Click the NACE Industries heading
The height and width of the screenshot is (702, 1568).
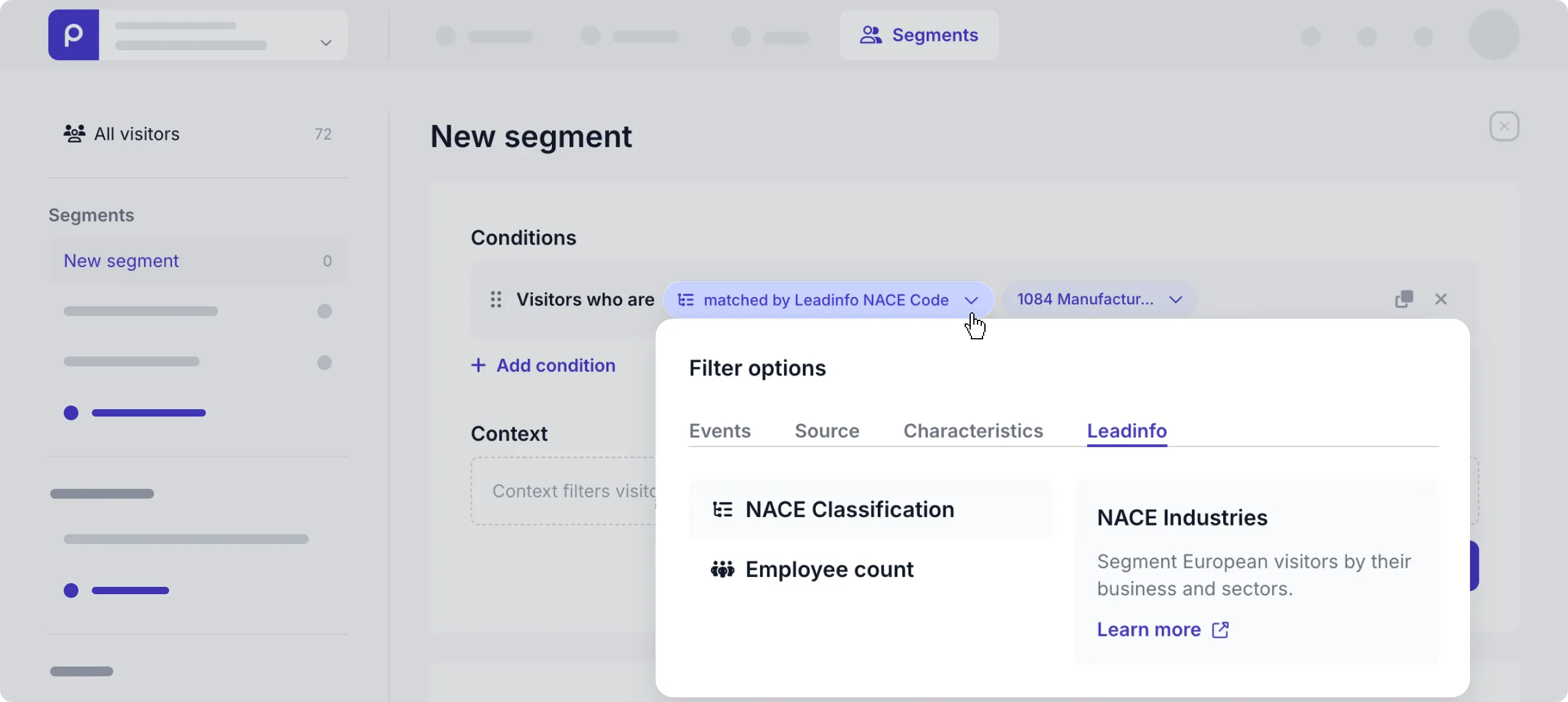(x=1182, y=518)
